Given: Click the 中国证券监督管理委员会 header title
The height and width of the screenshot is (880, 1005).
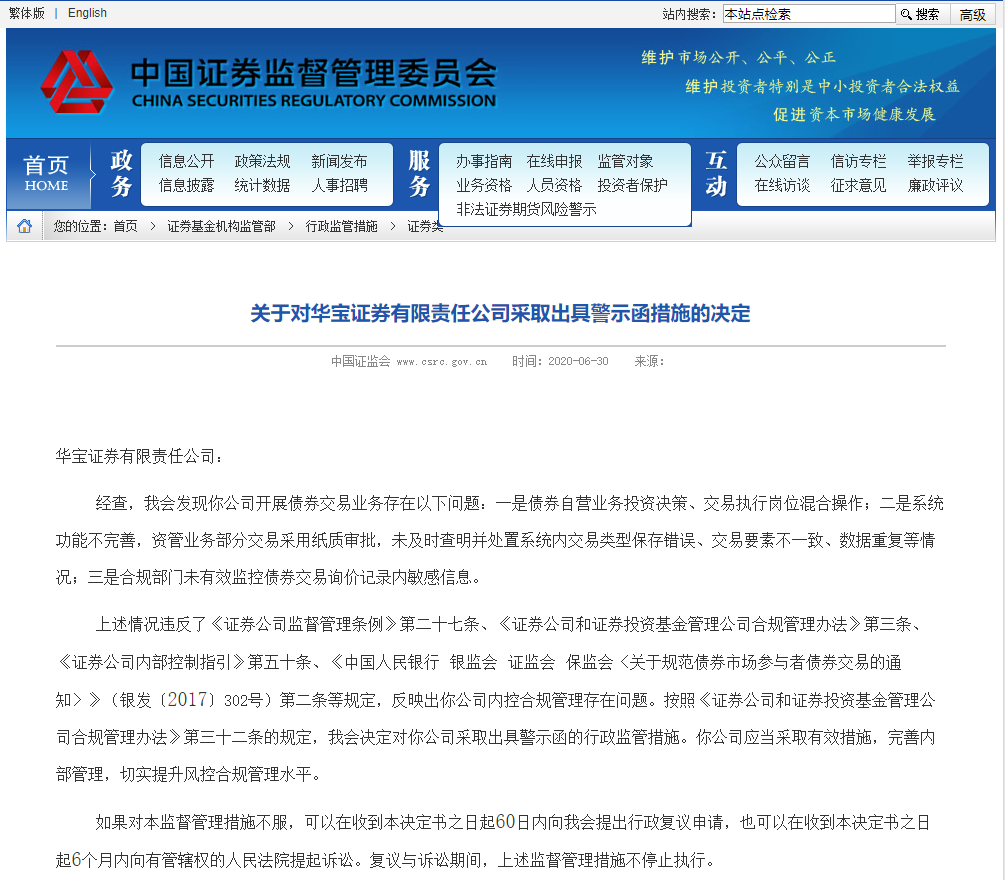Looking at the screenshot, I should tap(314, 73).
